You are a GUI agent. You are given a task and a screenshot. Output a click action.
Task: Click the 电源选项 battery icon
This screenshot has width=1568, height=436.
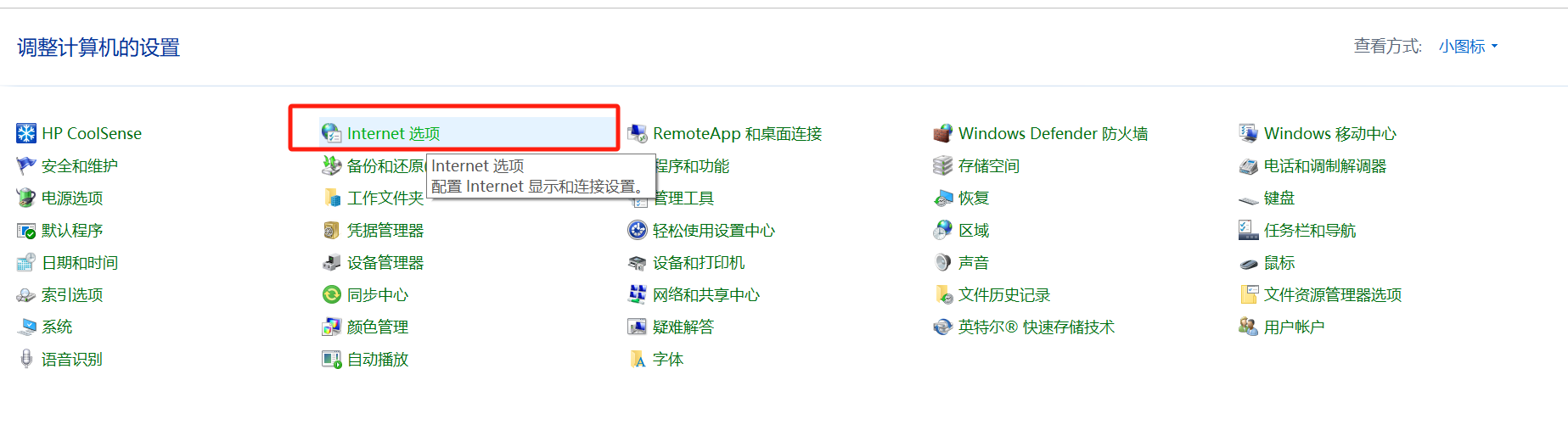point(26,198)
